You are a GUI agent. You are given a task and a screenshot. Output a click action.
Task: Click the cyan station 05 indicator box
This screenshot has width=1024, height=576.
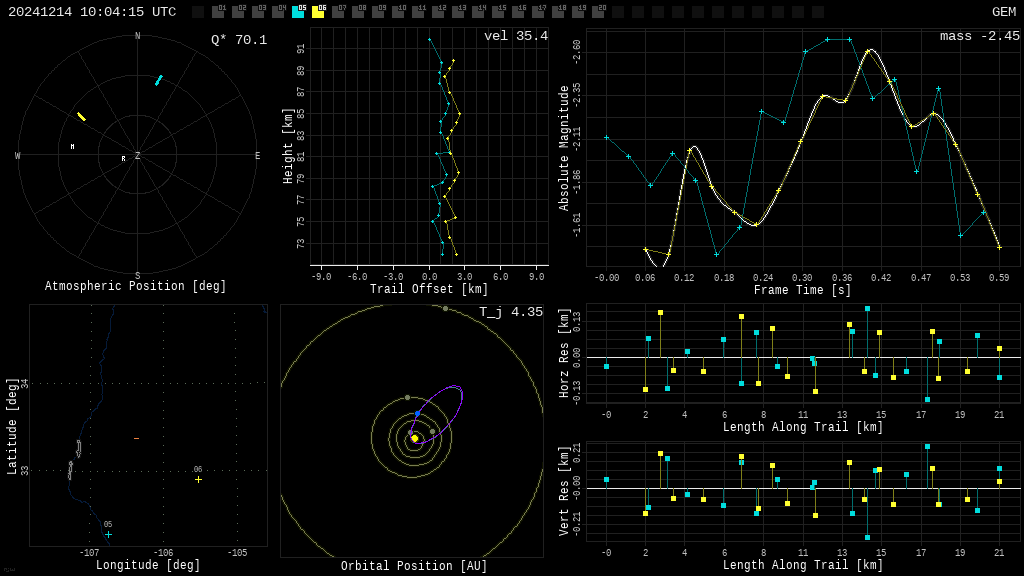298,12
